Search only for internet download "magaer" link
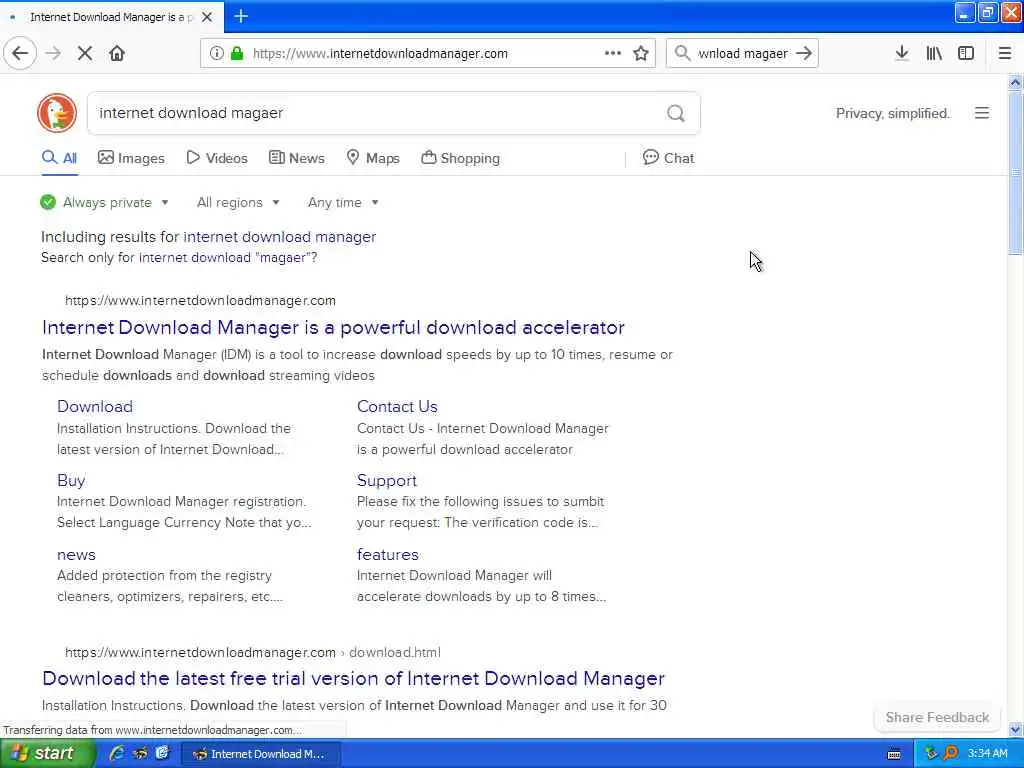This screenshot has height=768, width=1024. [228, 257]
